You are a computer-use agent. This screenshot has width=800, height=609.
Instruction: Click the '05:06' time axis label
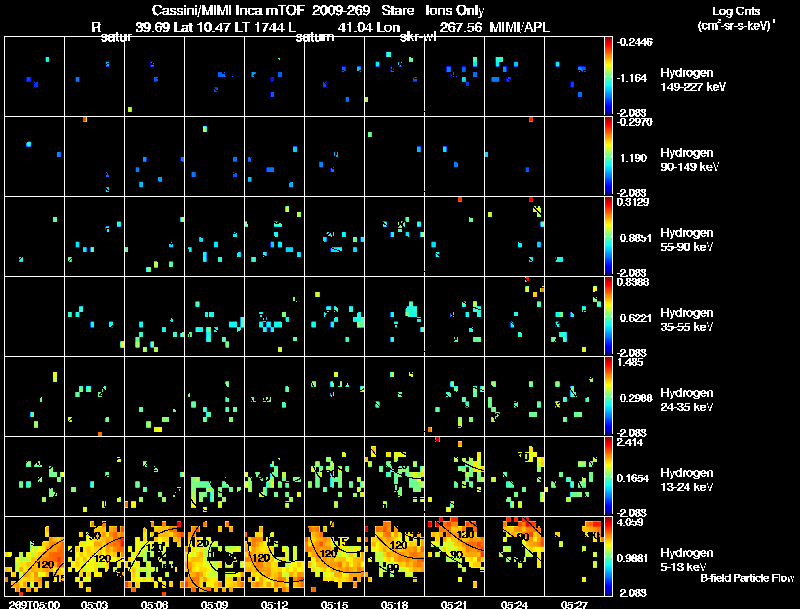[155, 605]
